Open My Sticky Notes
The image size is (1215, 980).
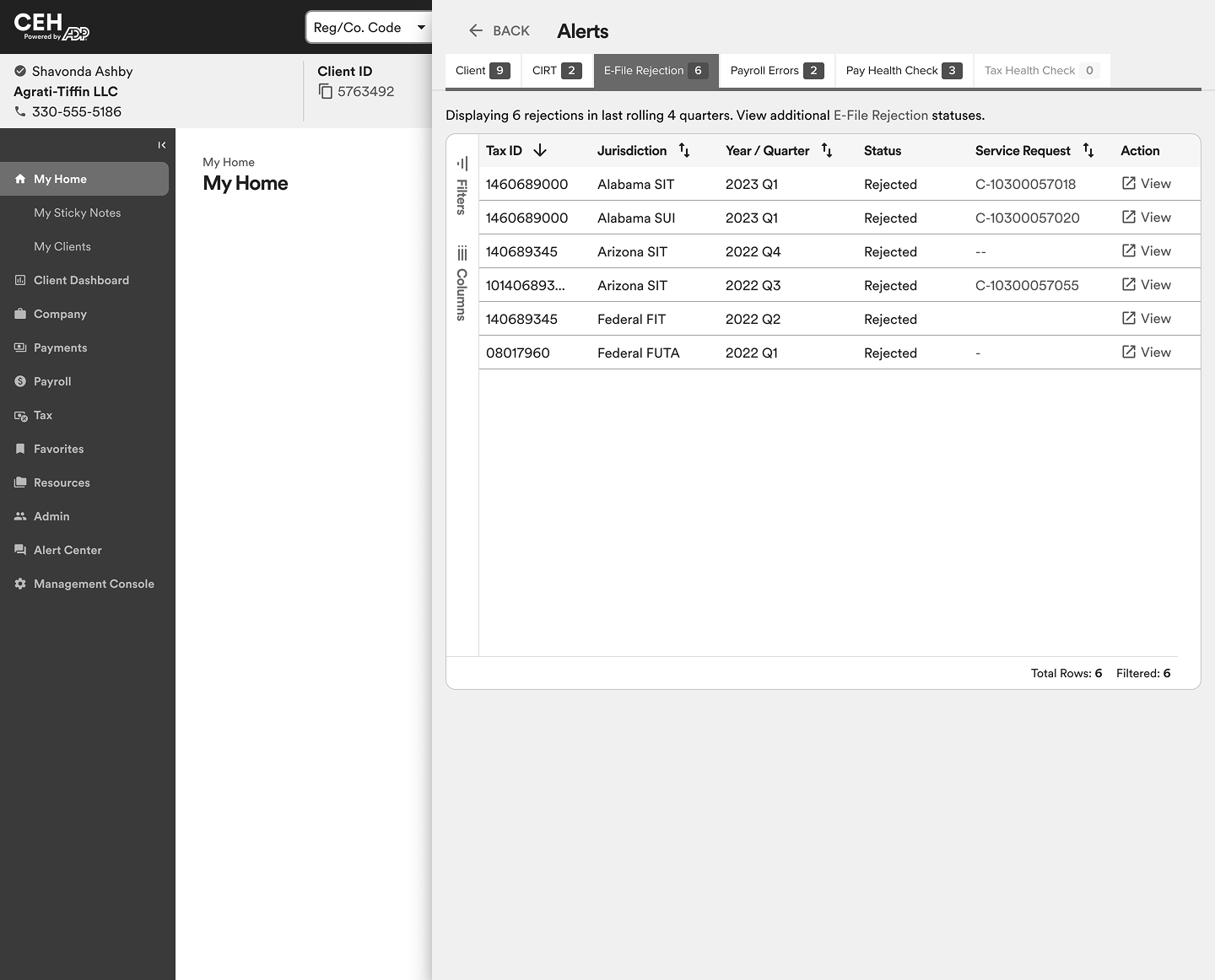point(77,213)
